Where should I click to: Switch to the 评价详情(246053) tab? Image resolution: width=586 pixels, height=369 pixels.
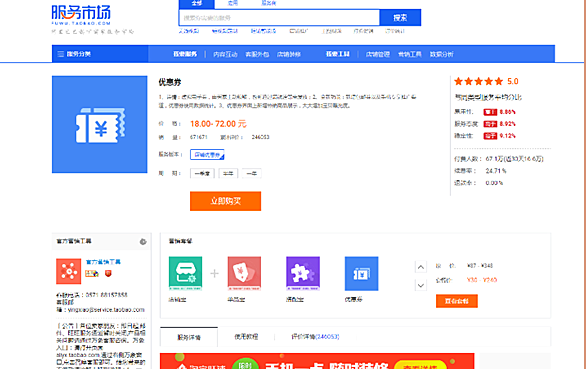315,337
